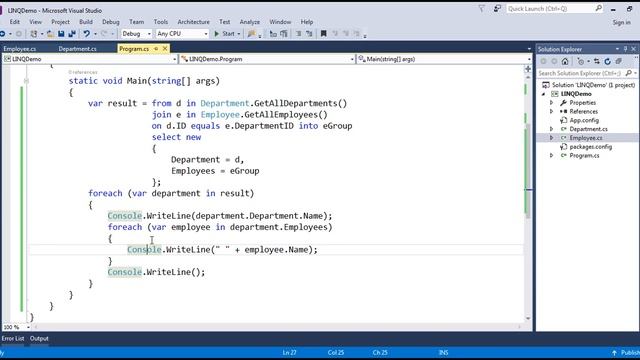Open the Architecture menu

pyautogui.click(x=193, y=22)
